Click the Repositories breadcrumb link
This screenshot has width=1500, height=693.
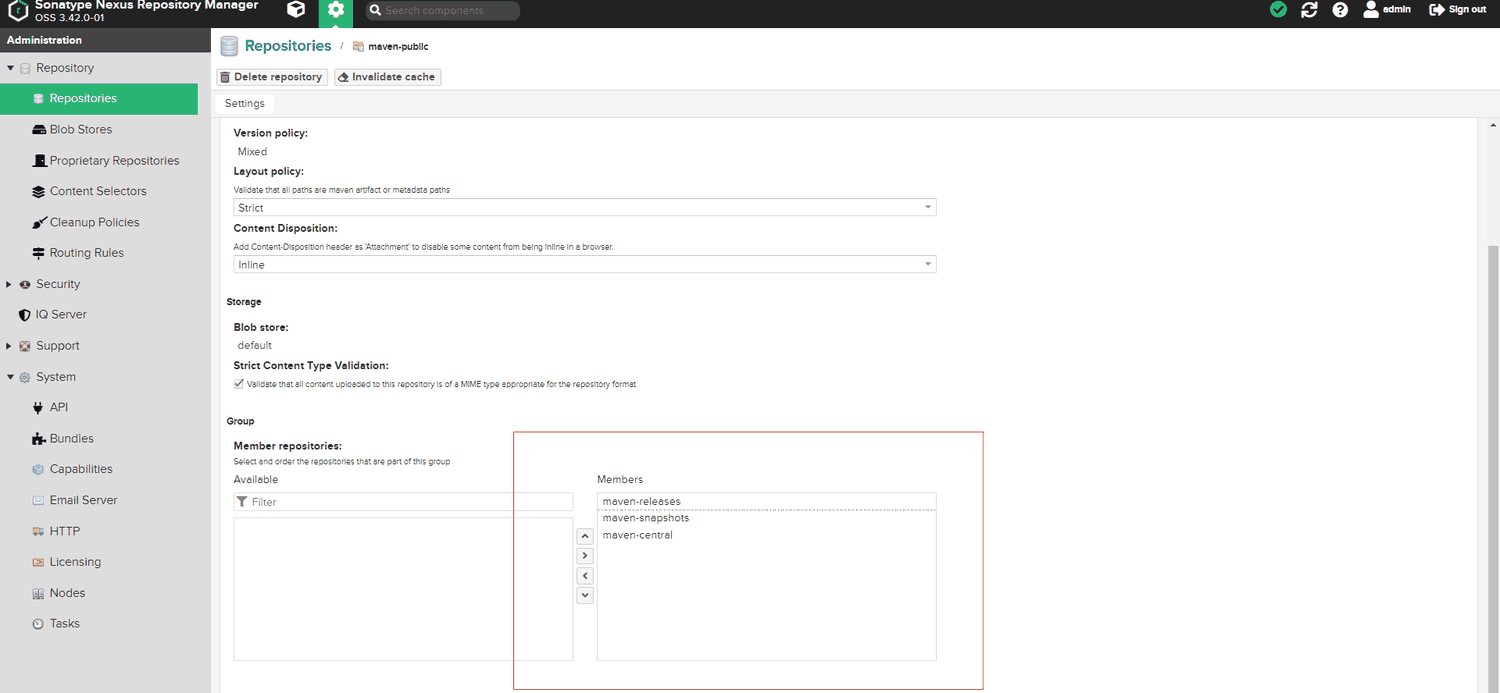[288, 46]
